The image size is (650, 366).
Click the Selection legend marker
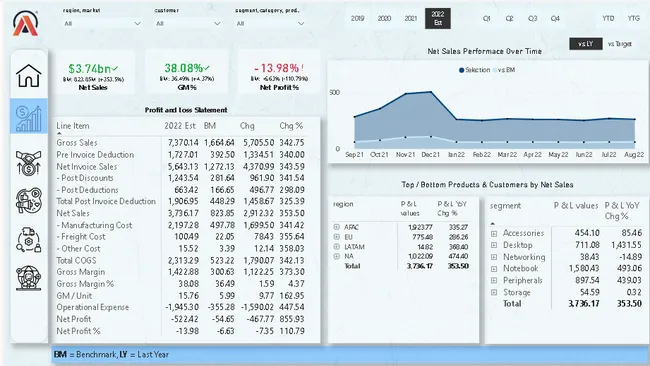point(461,70)
